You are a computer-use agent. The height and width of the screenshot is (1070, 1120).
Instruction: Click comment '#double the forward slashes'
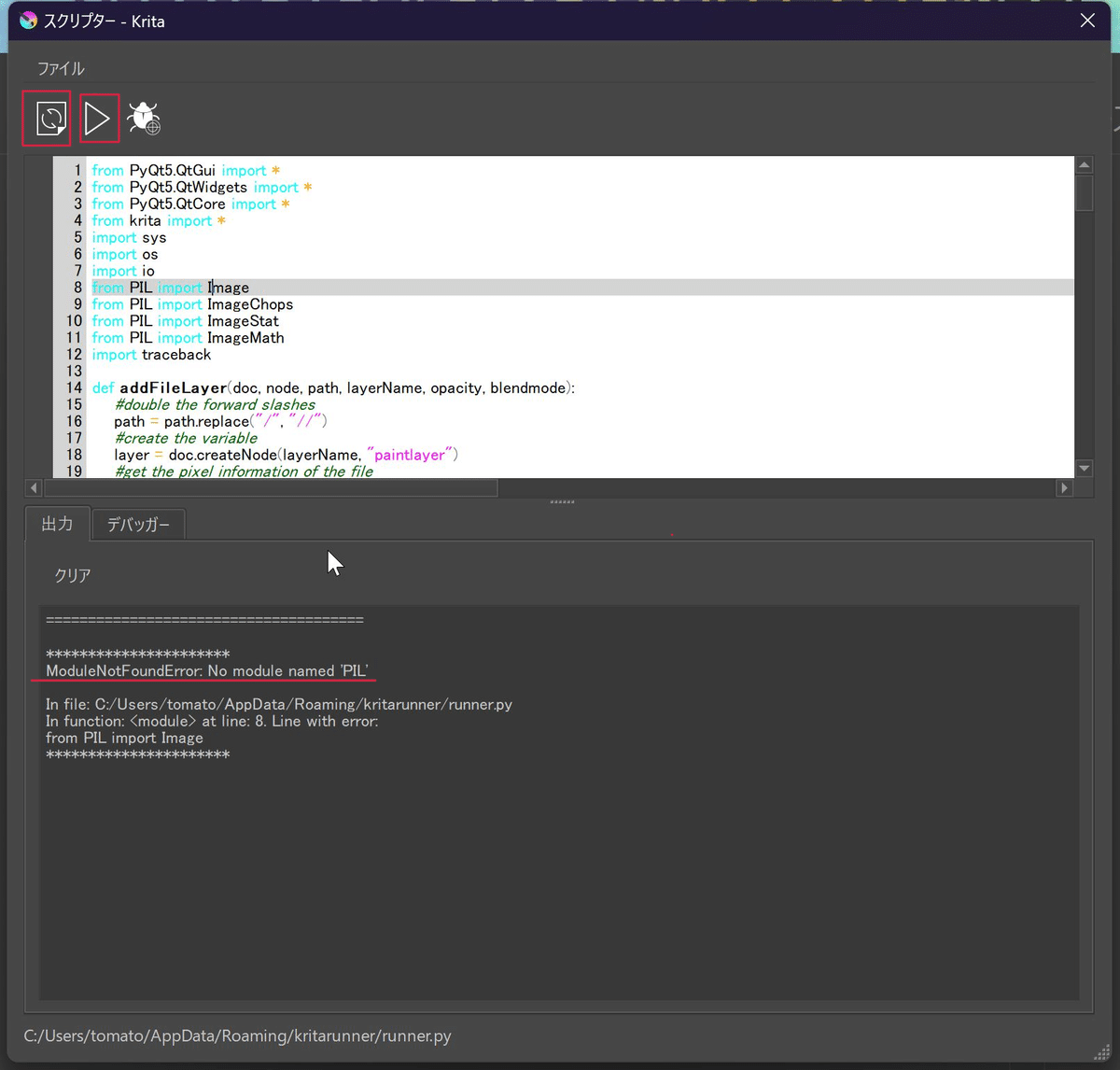[x=215, y=405]
